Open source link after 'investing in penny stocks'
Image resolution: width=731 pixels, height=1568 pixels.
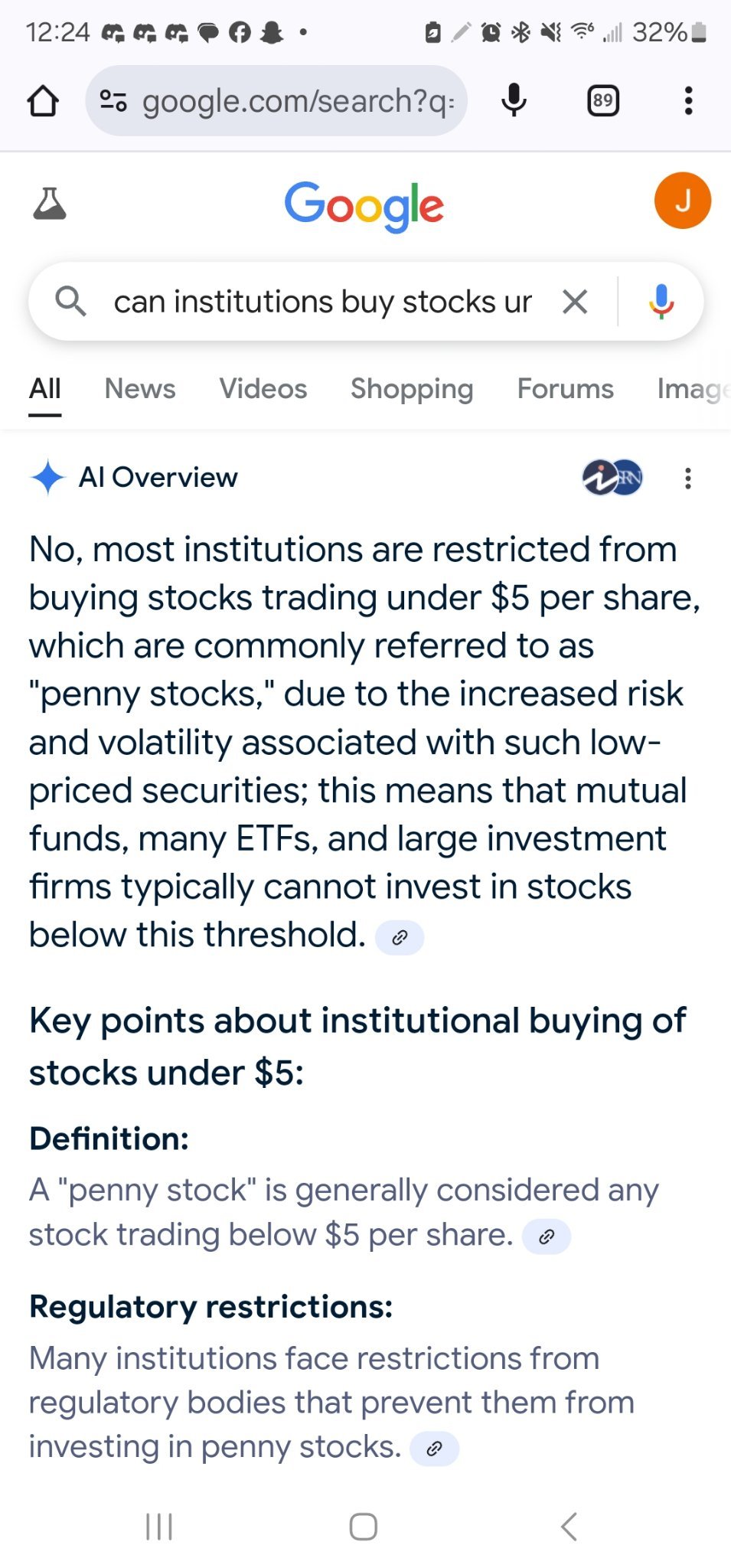[x=435, y=1449]
